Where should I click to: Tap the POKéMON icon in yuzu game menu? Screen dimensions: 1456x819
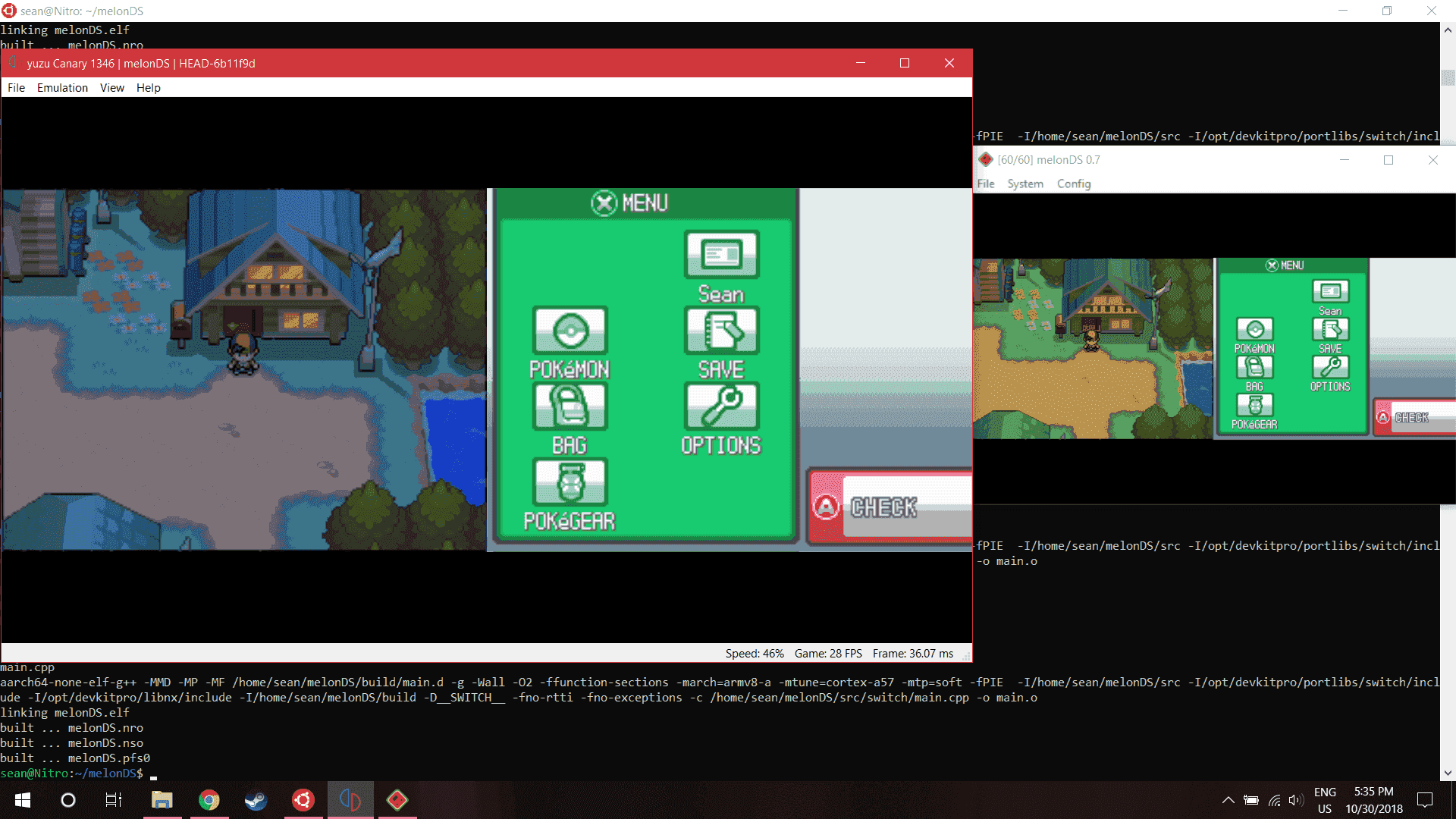pyautogui.click(x=570, y=331)
